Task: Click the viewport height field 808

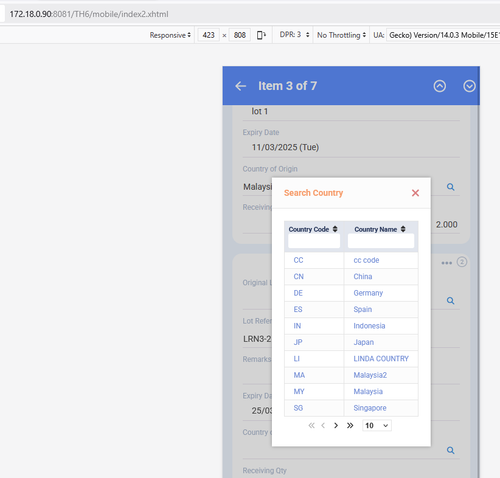Action: (240, 35)
